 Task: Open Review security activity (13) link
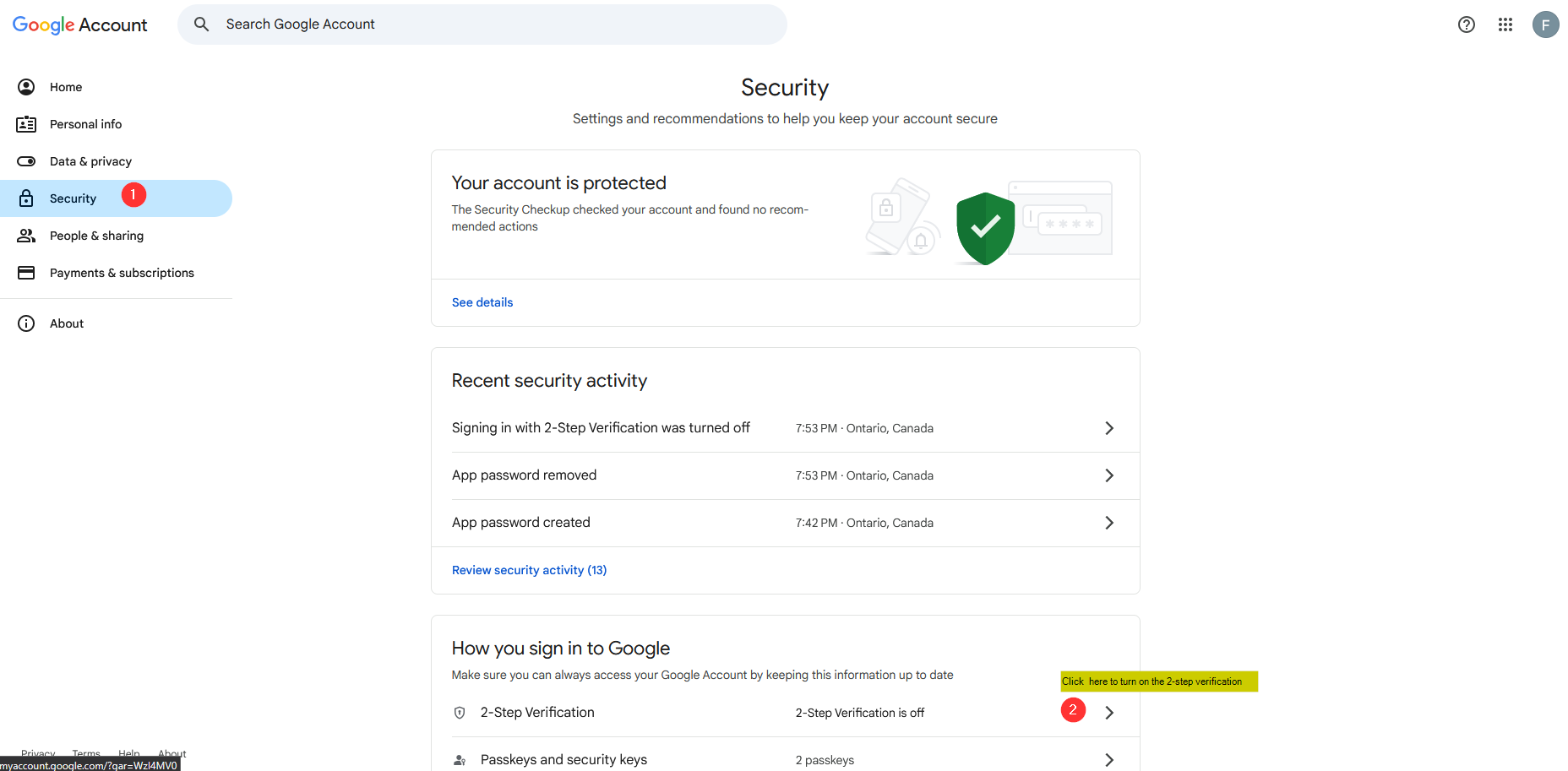point(529,570)
